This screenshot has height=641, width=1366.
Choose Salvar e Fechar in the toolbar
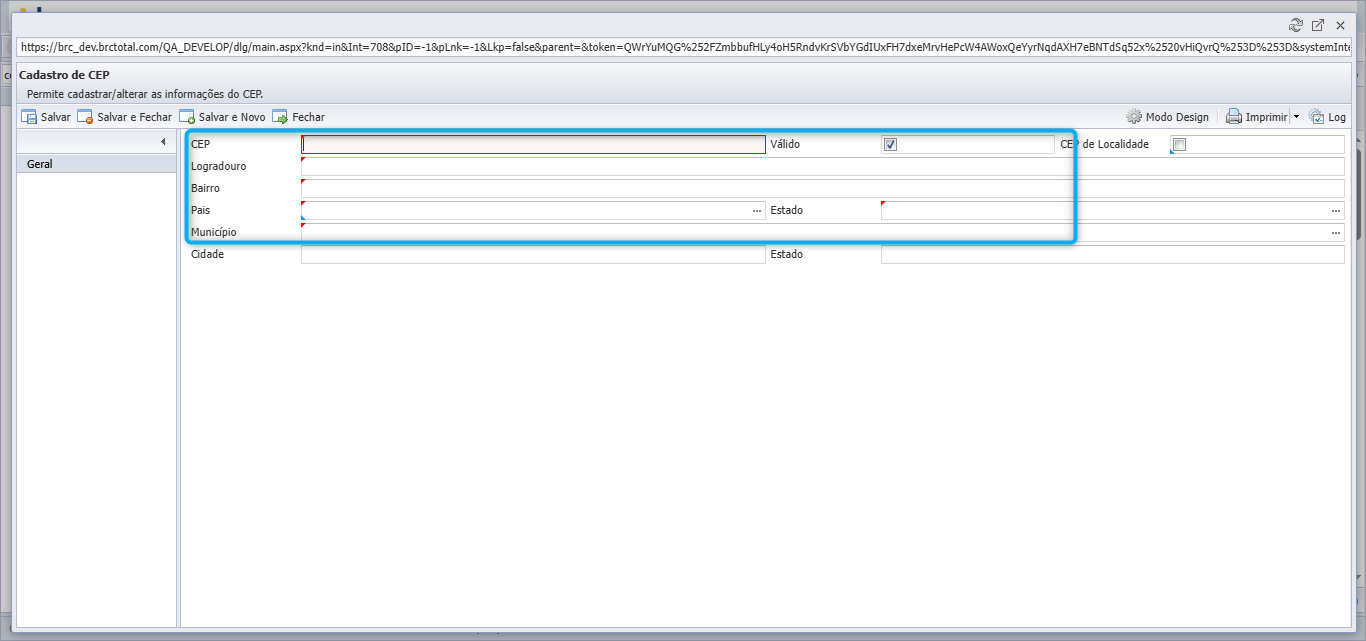125,117
